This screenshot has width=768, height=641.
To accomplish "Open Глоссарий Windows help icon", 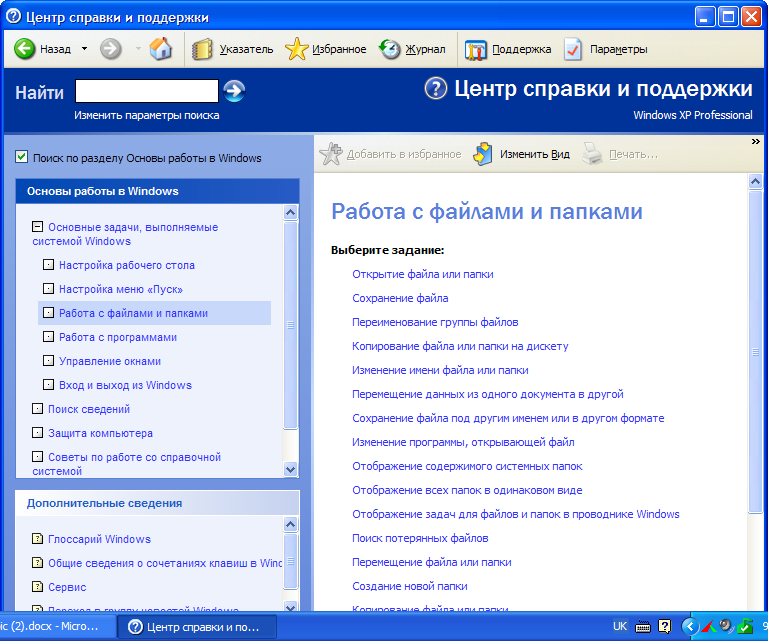I will [x=37, y=539].
